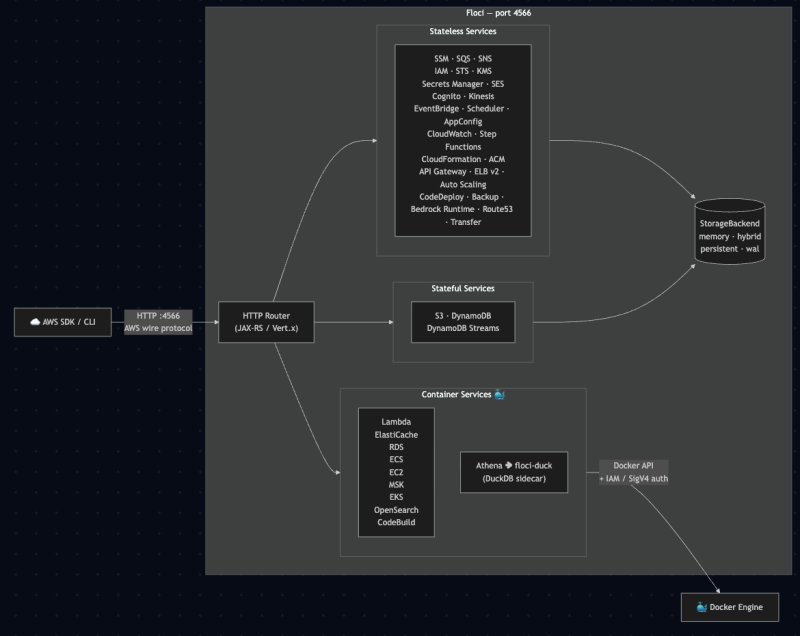
Task: Click the 'memory · hybrid' storage text
Action: (730, 236)
